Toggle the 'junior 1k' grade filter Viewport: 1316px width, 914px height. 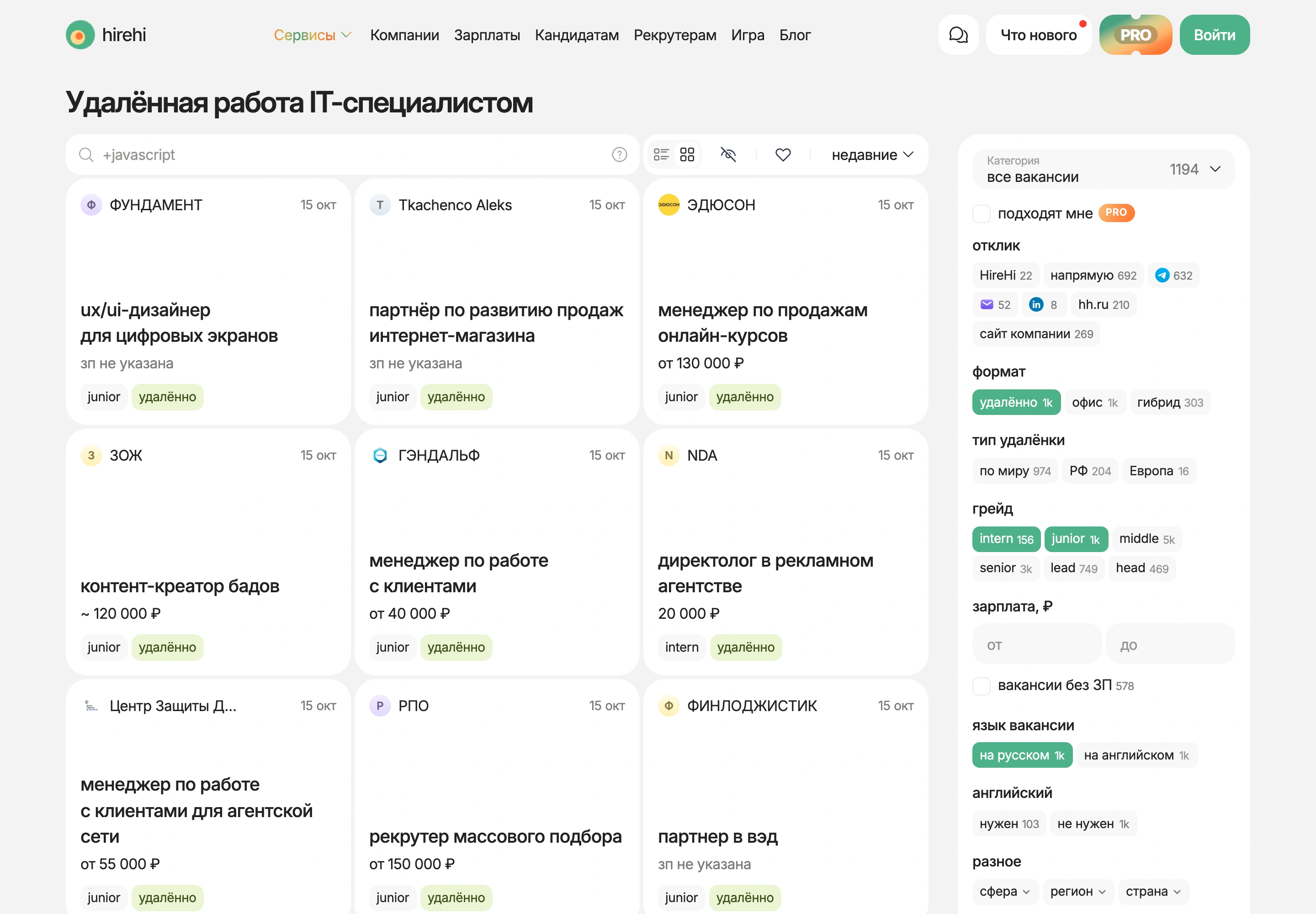tap(1076, 539)
